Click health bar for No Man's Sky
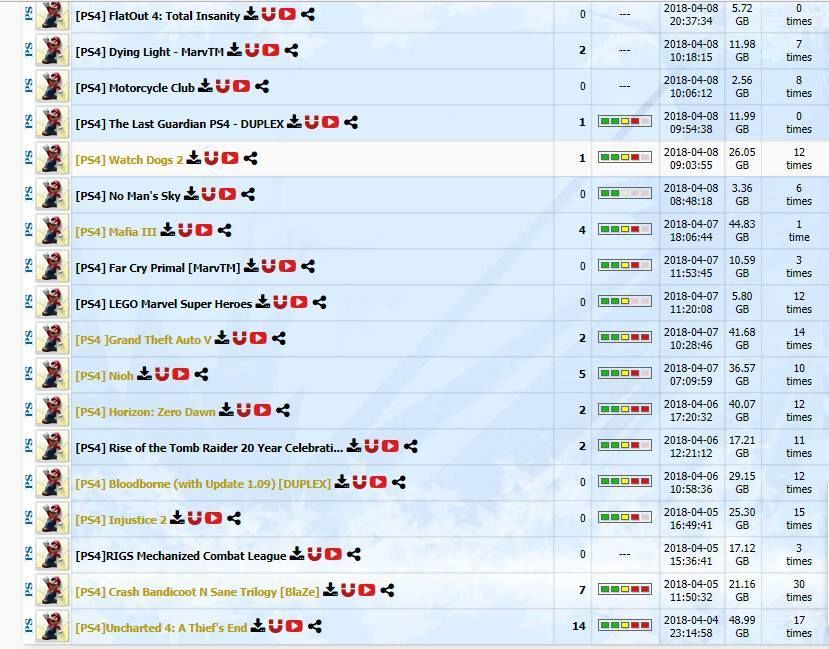829x649 pixels. tap(625, 193)
